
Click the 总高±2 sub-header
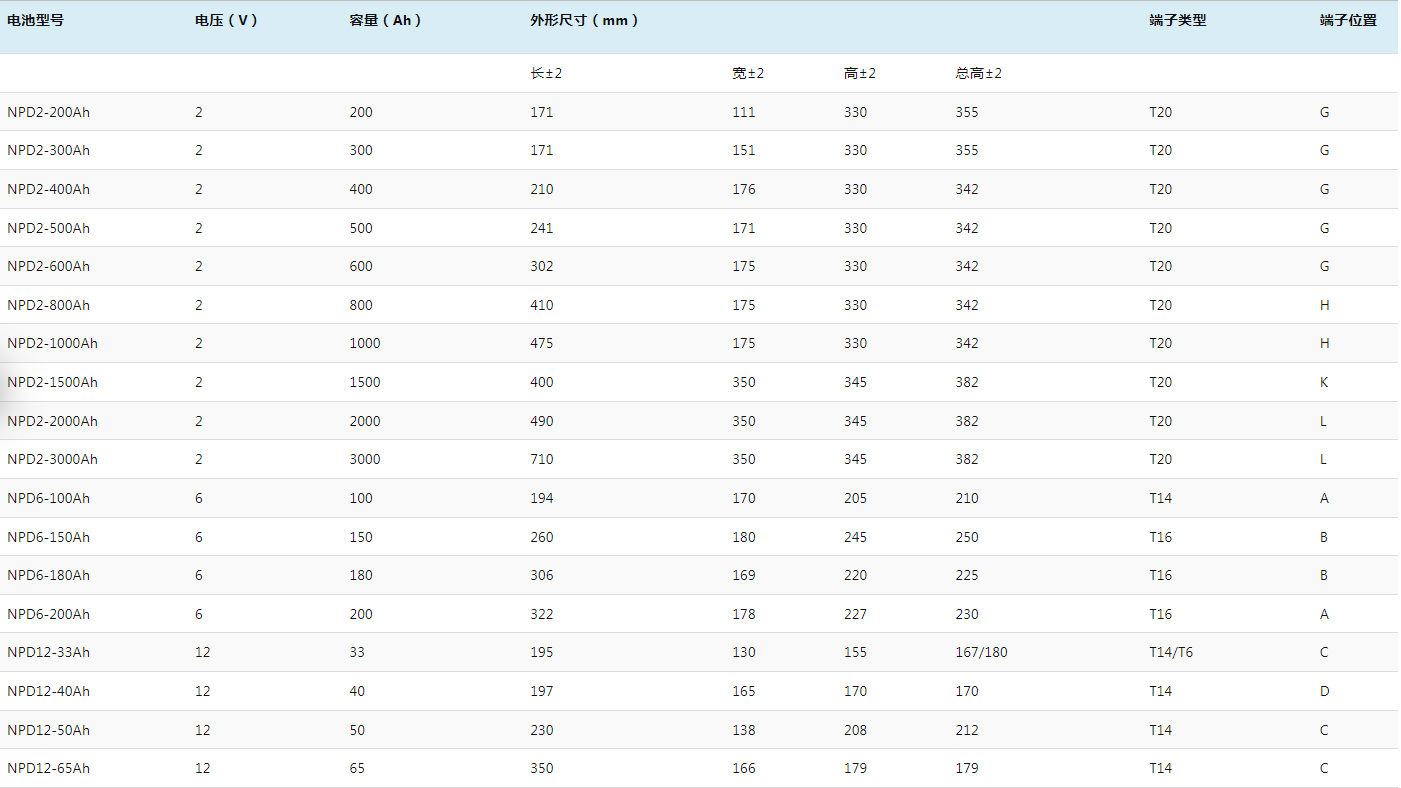tap(978, 73)
